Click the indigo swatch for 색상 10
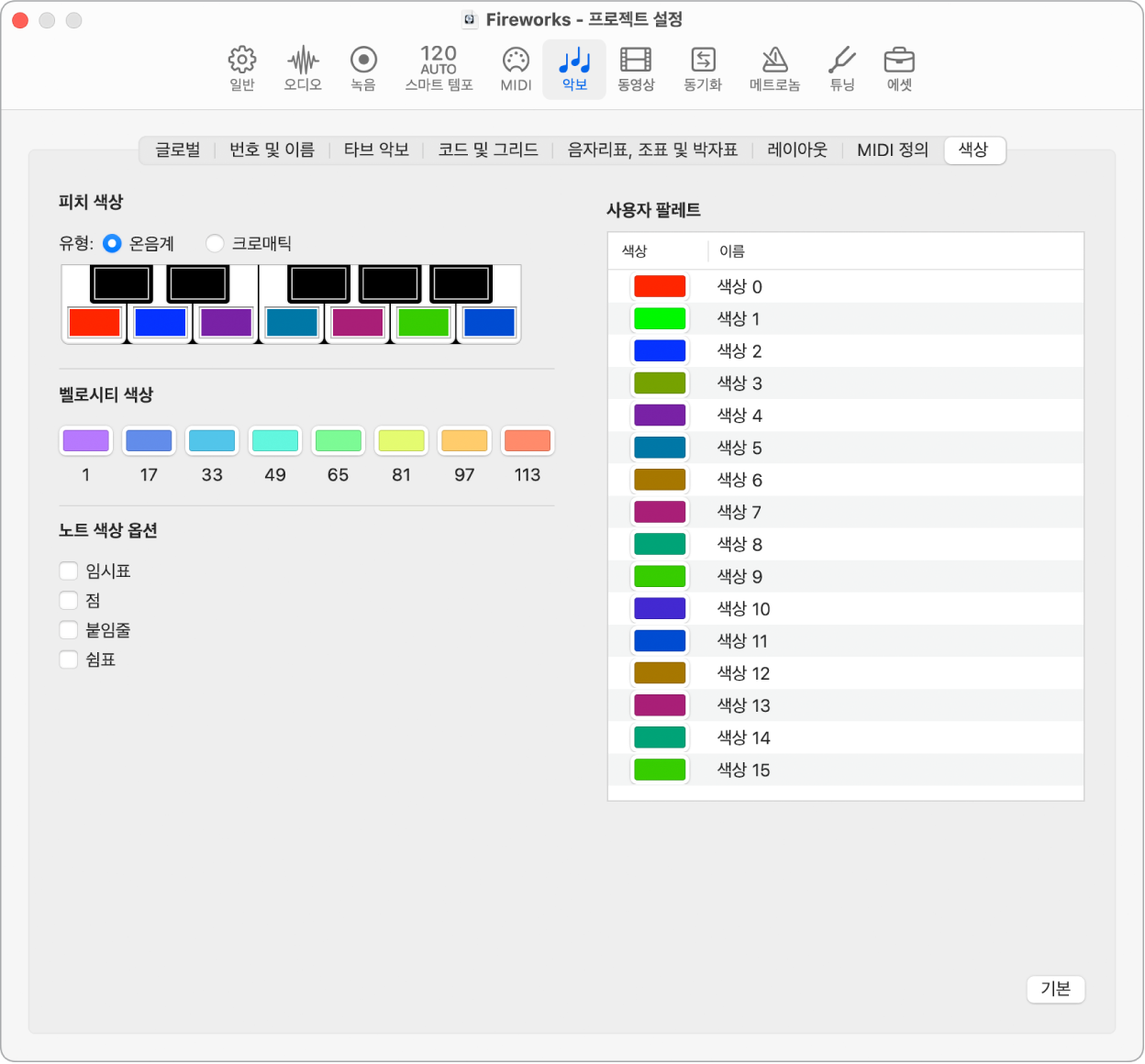The height and width of the screenshot is (1064, 1145). coord(660,608)
